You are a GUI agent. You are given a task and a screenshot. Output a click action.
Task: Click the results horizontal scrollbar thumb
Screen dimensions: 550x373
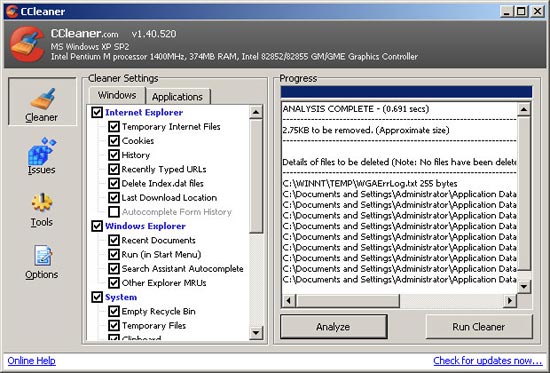tap(348, 301)
